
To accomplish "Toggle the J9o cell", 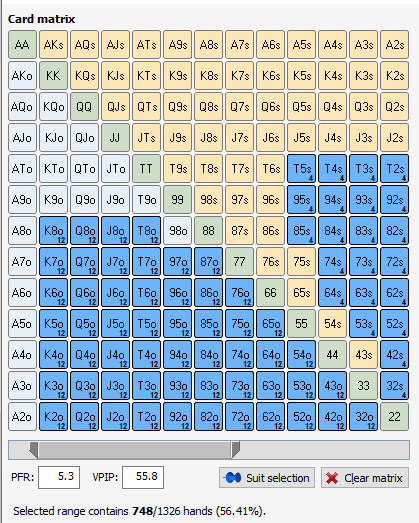I will (x=115, y=200).
